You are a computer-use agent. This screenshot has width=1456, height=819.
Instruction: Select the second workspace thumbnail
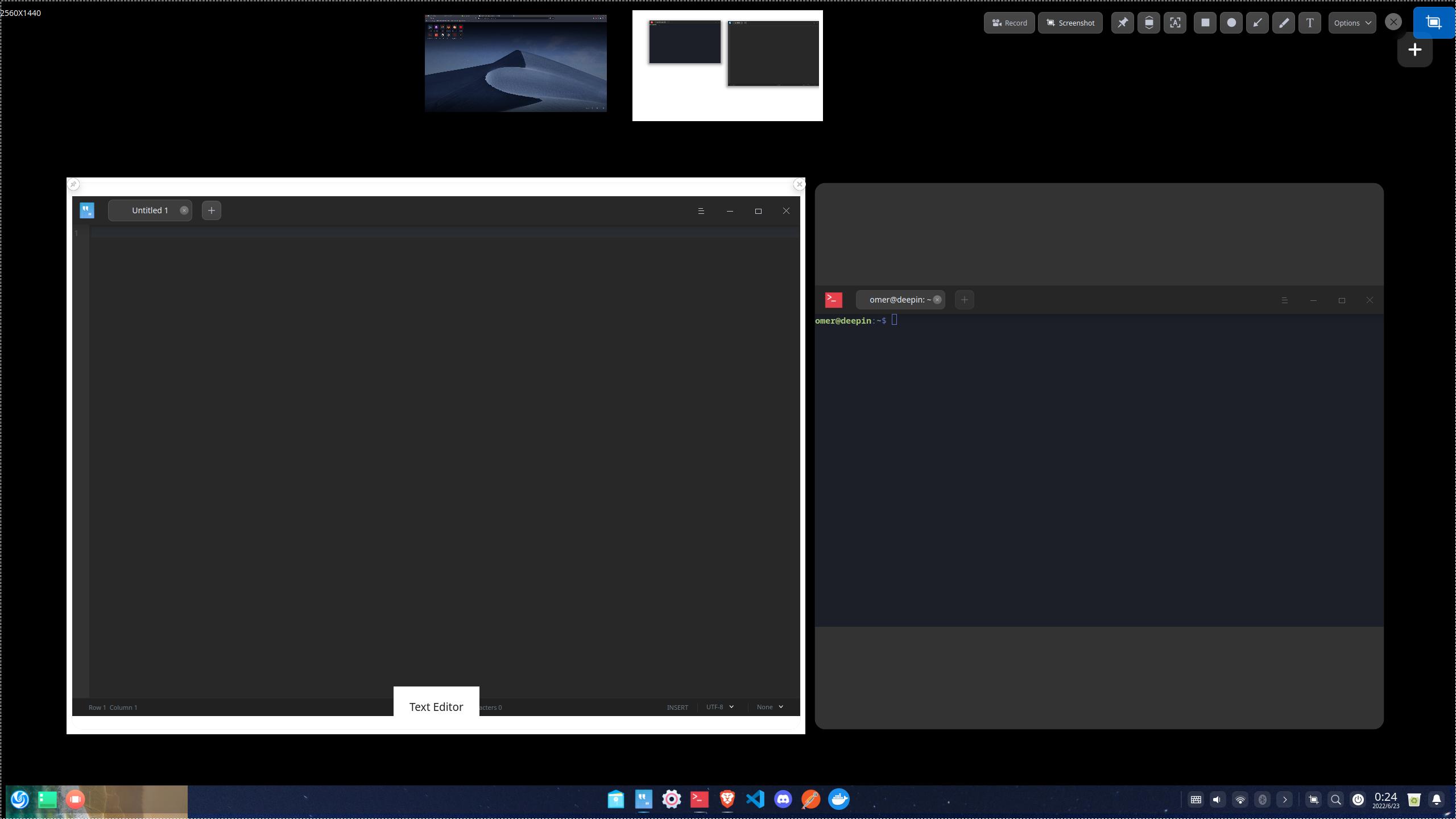tap(727, 65)
